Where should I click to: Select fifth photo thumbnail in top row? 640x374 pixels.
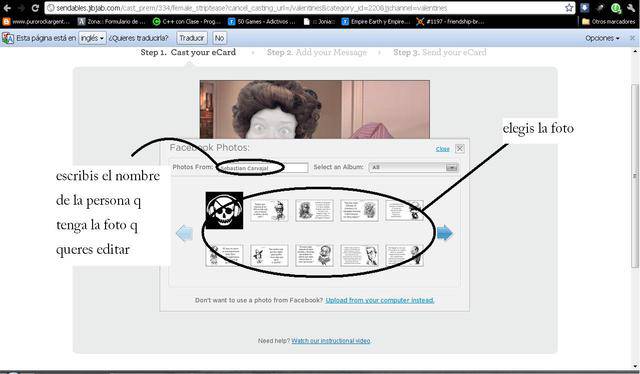tap(404, 211)
